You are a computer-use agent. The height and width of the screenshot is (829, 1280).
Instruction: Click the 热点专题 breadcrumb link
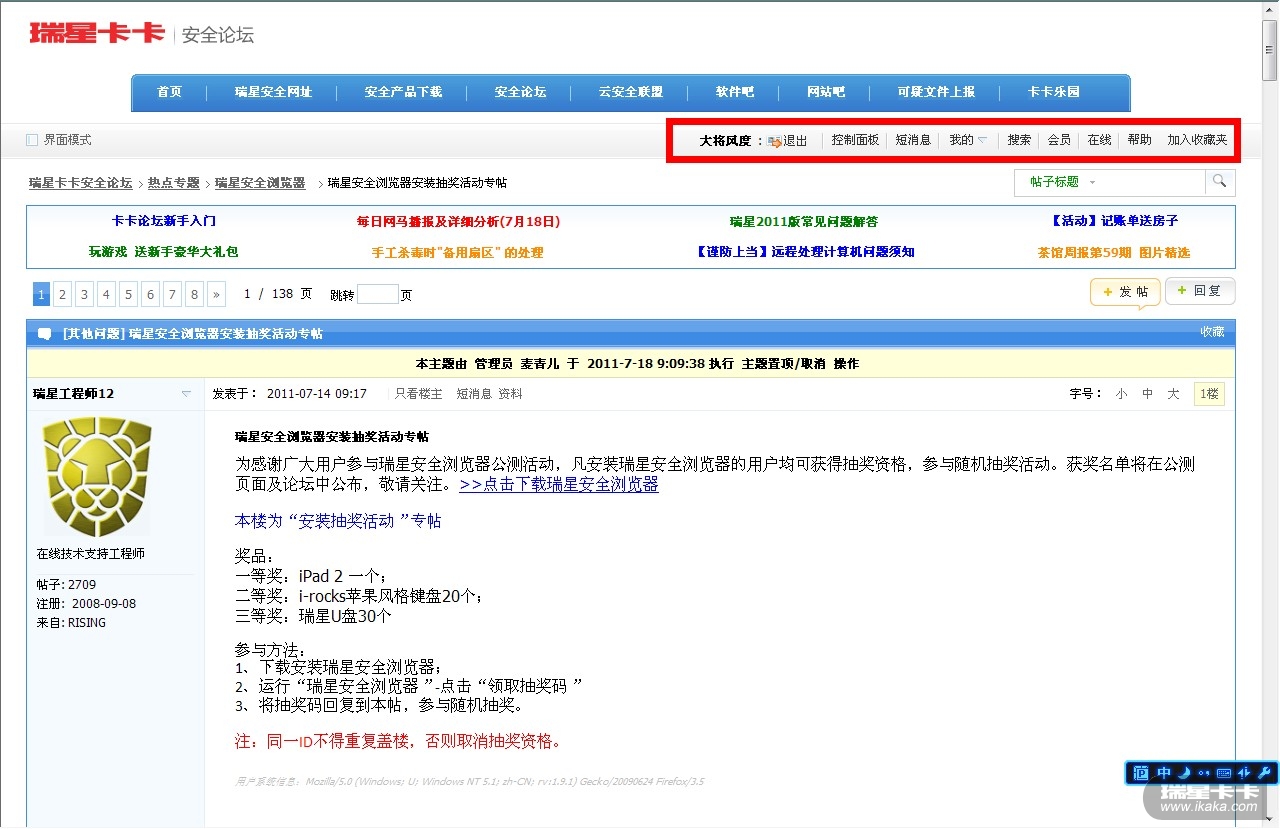[x=174, y=183]
